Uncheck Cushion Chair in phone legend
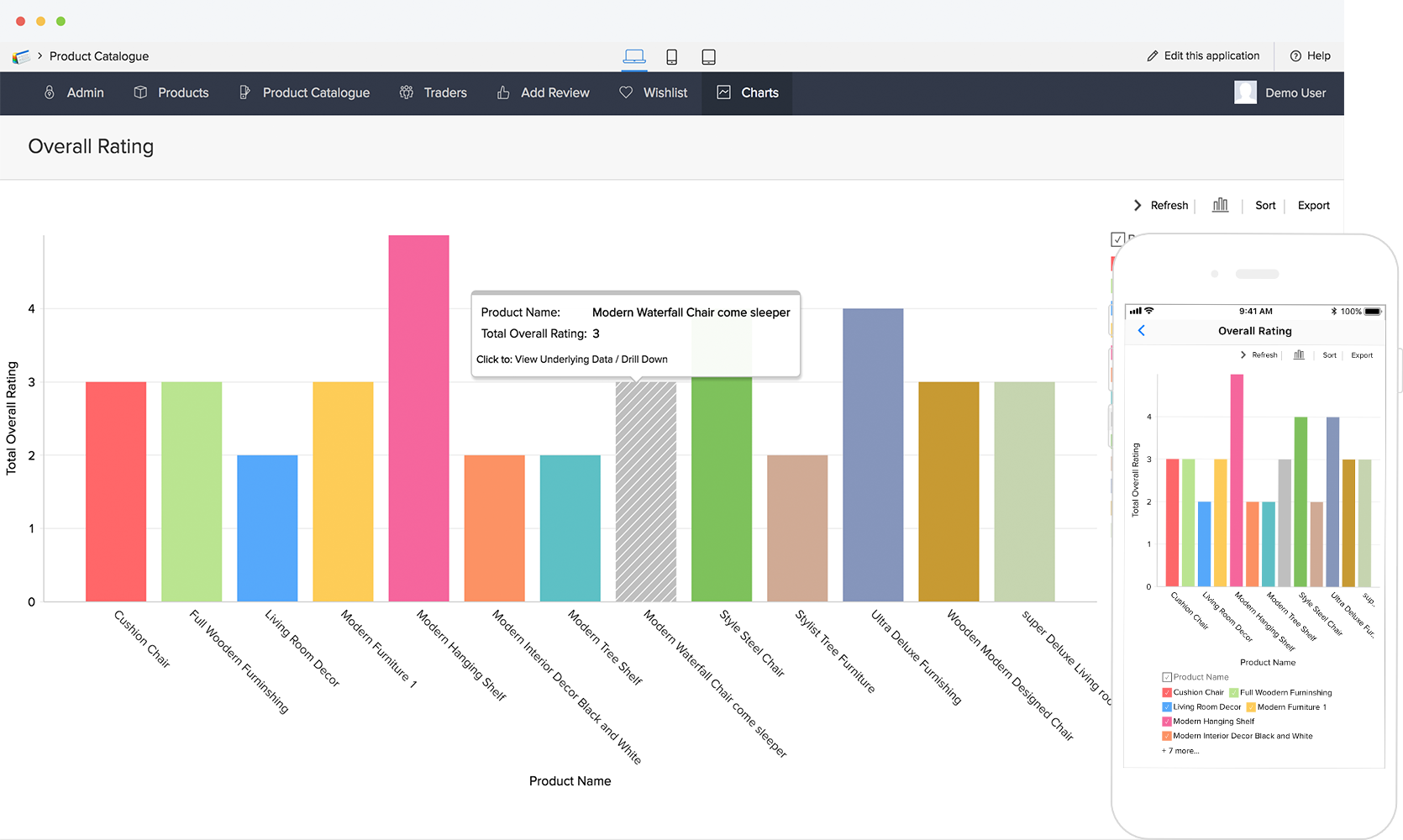Viewport: 1403px width, 840px height. pyautogui.click(x=1167, y=693)
